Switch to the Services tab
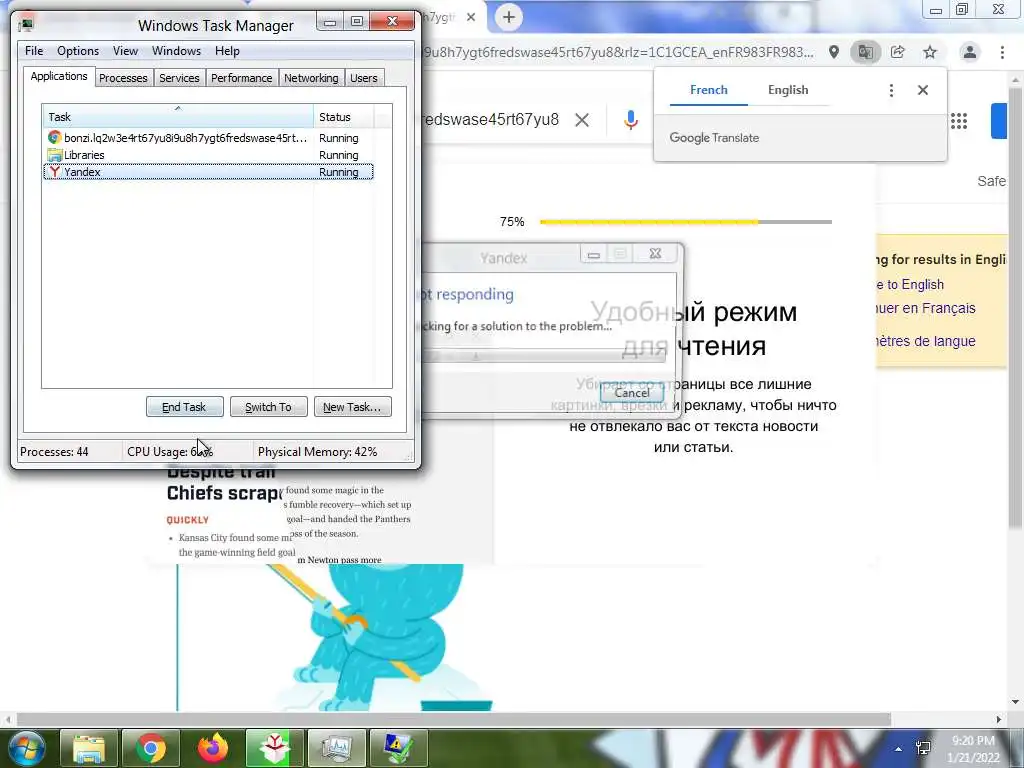The width and height of the screenshot is (1024, 768). coord(179,78)
